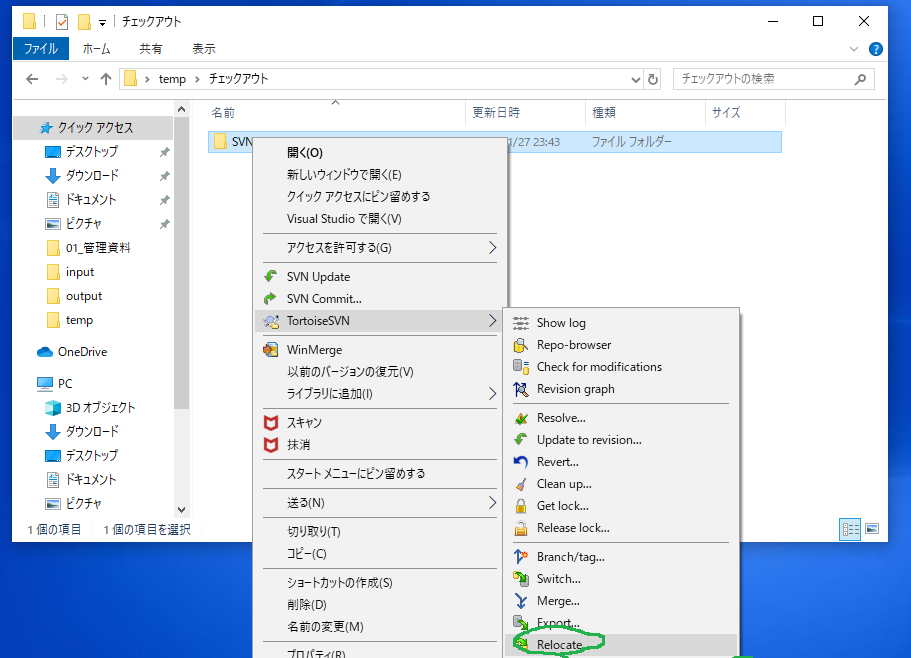Expand the ribbon with the chevron
The image size is (911, 658).
tap(853, 49)
